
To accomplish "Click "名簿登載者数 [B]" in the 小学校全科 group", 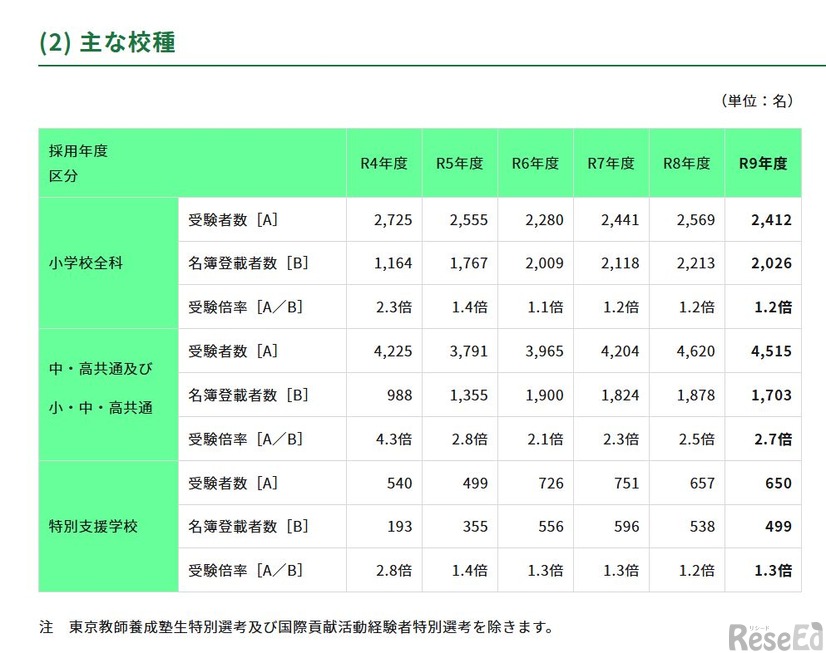I will 248,263.
